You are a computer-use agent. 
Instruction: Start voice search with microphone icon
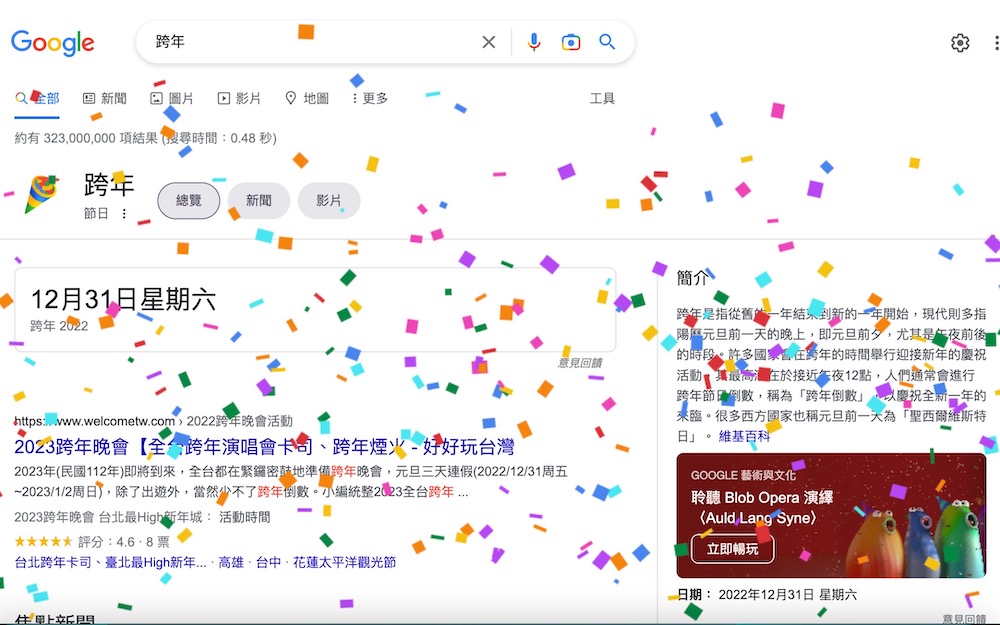click(534, 42)
